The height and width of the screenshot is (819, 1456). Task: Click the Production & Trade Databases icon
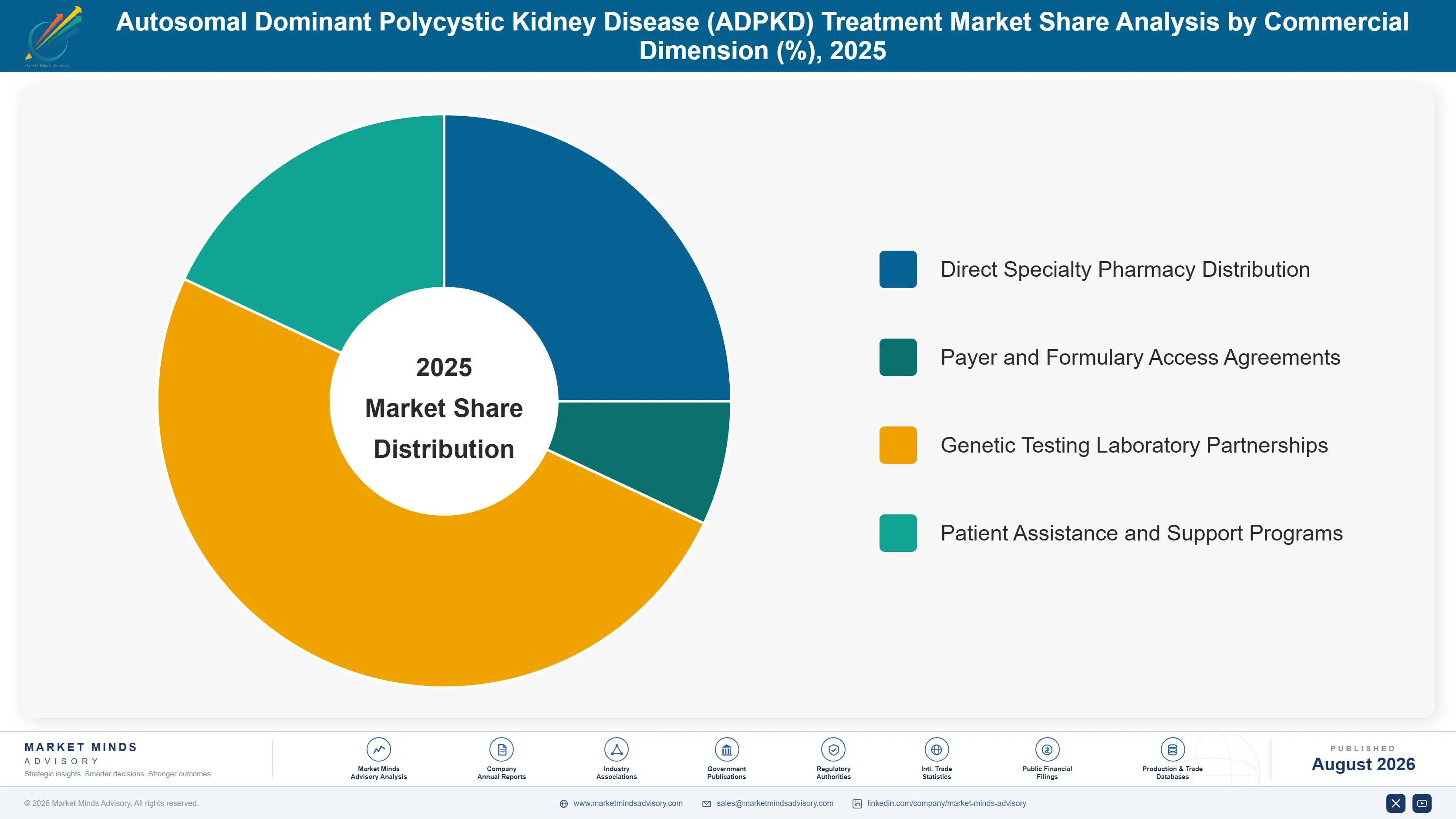coord(1172,749)
